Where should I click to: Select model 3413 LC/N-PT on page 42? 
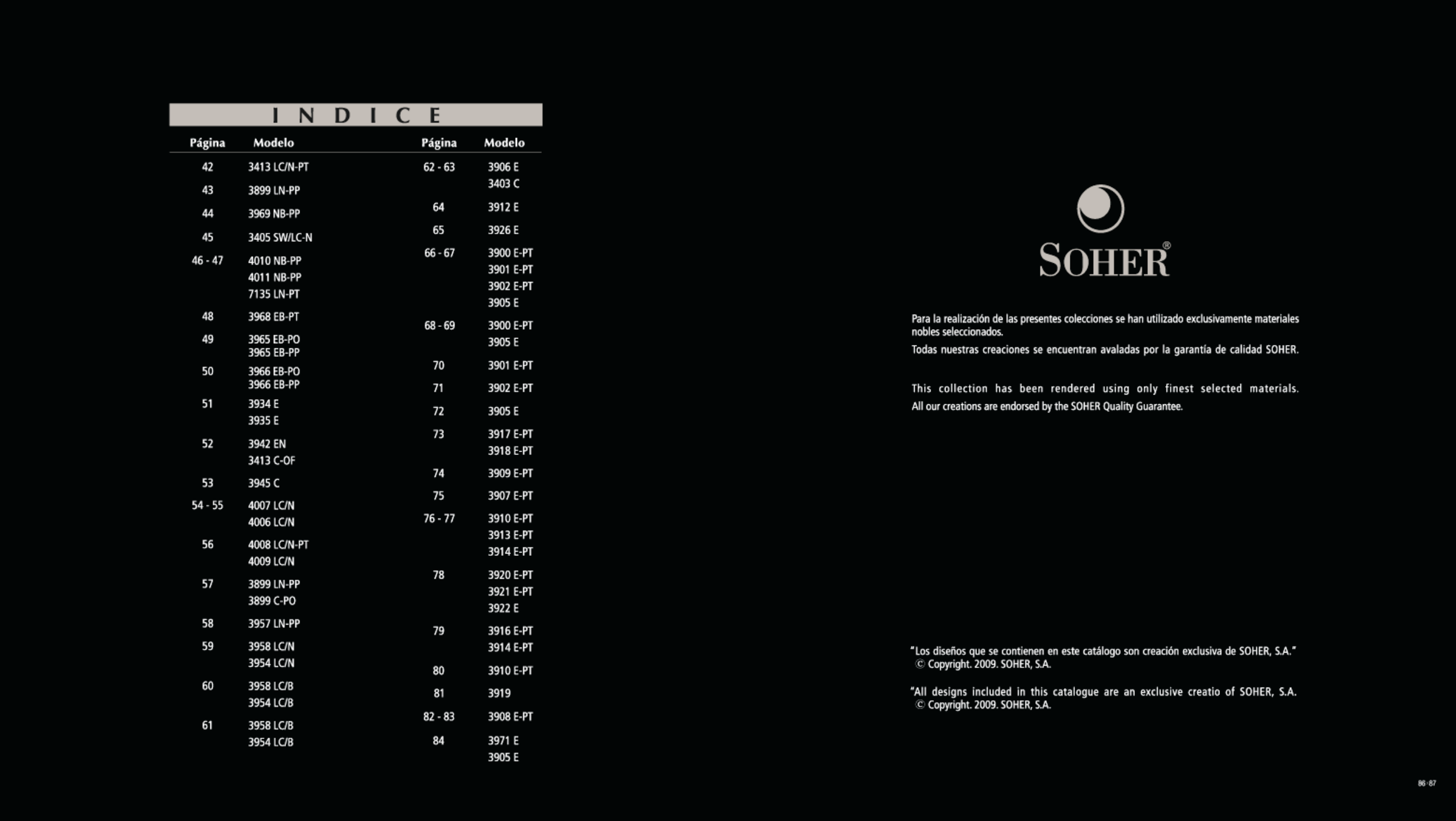tap(278, 167)
